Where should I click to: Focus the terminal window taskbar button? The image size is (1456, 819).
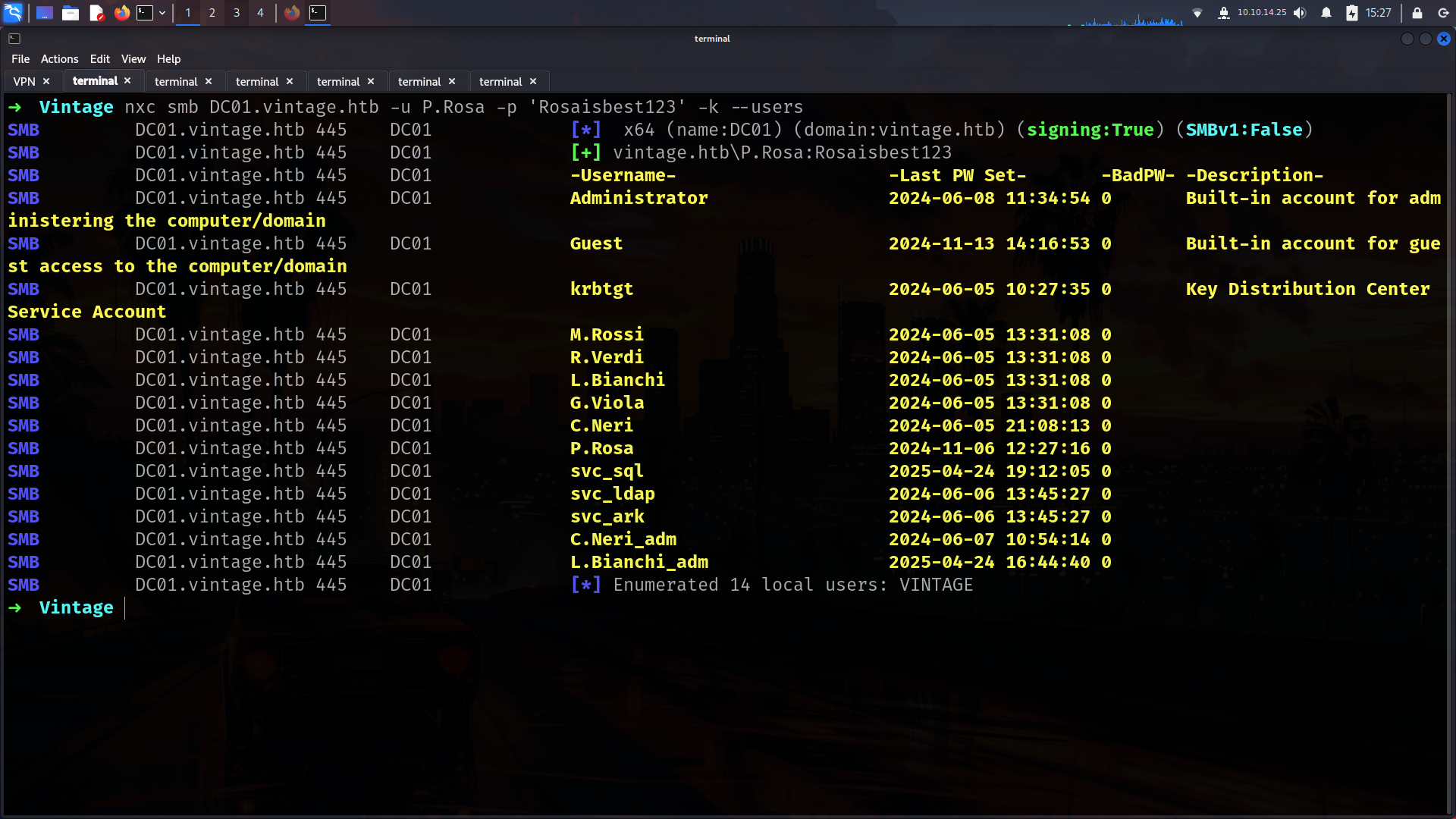point(318,12)
